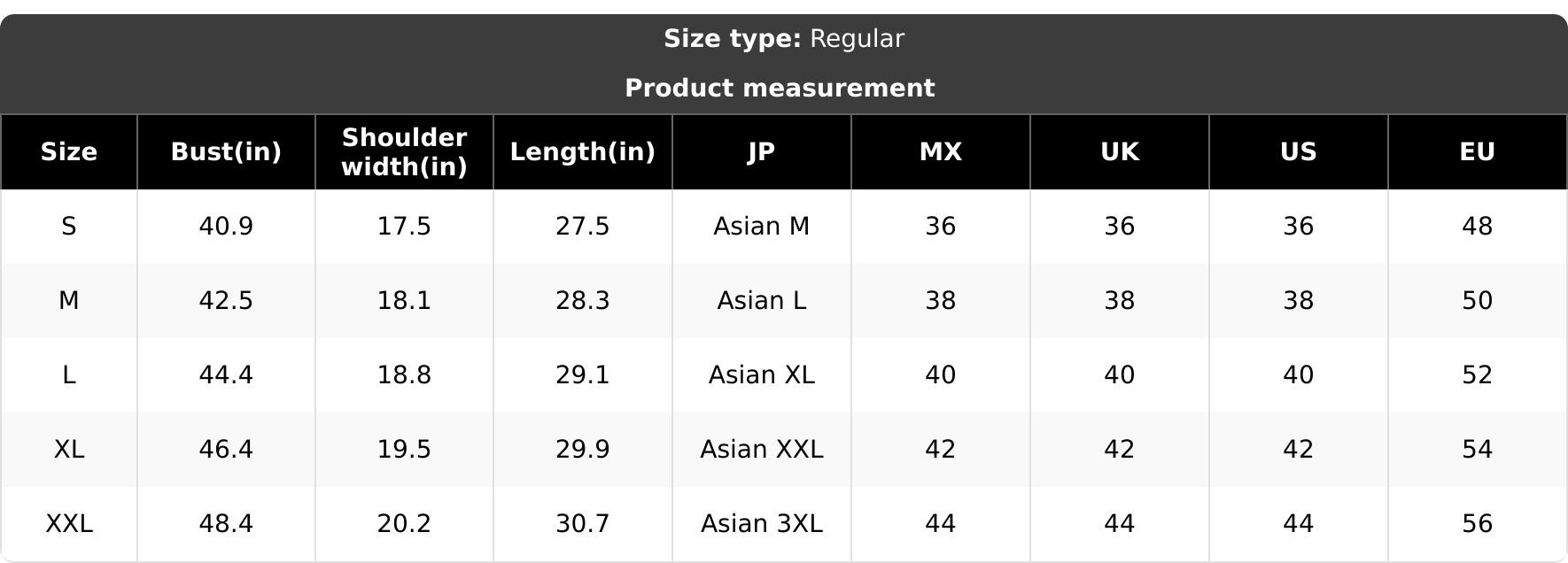Select the UK column header
Image resolution: width=1568 pixels, height=563 pixels.
pyautogui.click(x=1120, y=152)
